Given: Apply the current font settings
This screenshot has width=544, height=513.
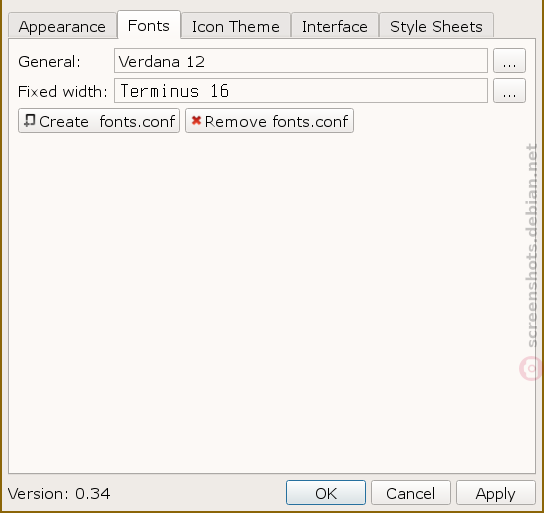Looking at the screenshot, I should (496, 493).
